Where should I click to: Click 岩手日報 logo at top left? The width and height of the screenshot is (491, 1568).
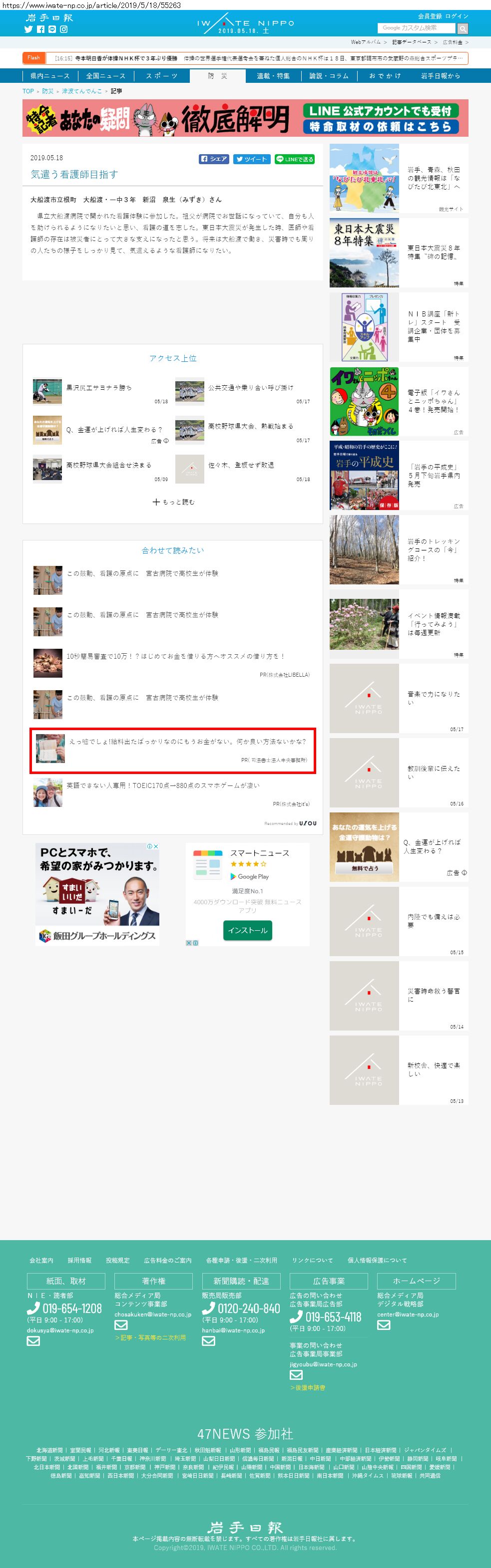[x=49, y=17]
